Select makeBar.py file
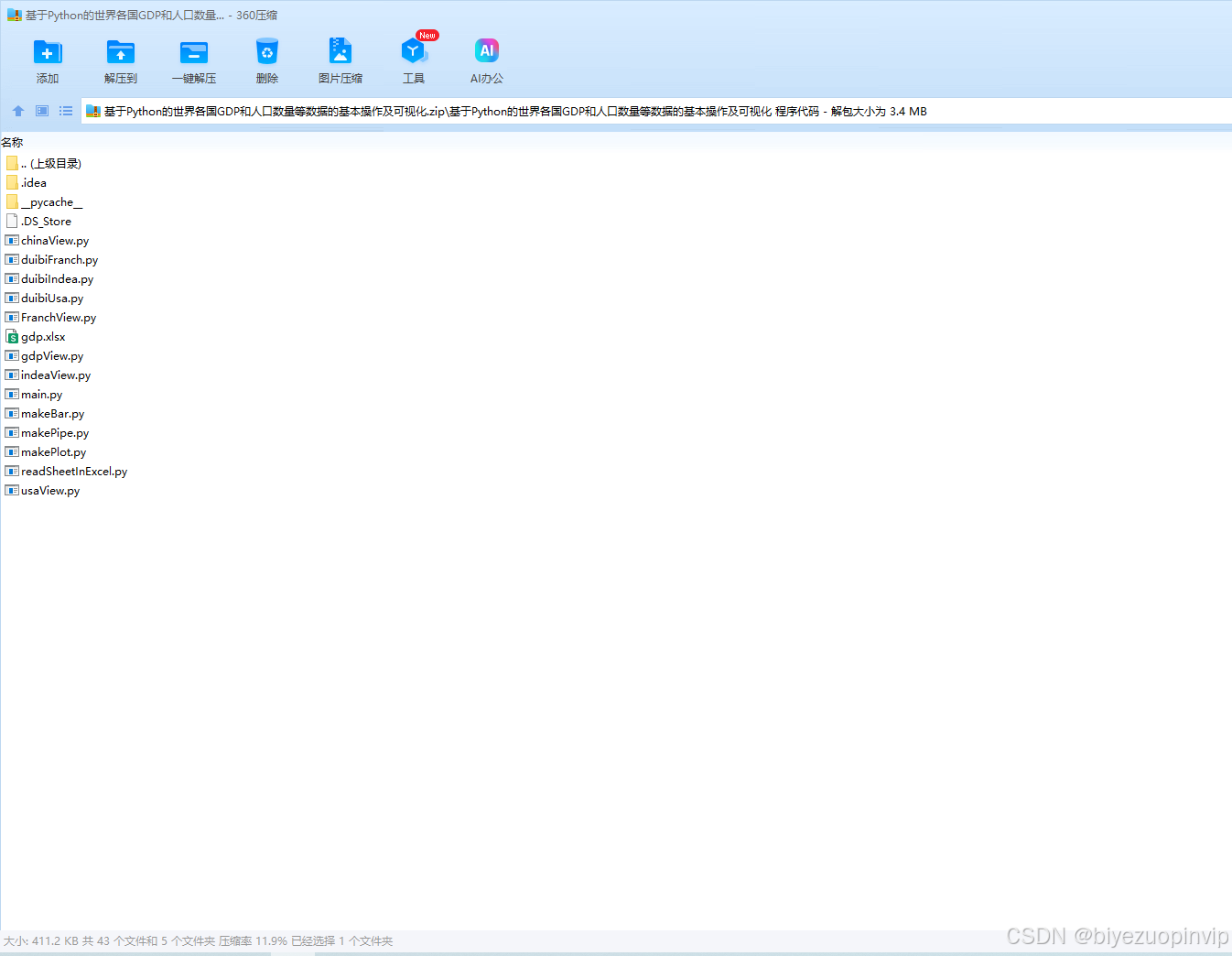Image resolution: width=1232 pixels, height=956 pixels. (45, 413)
